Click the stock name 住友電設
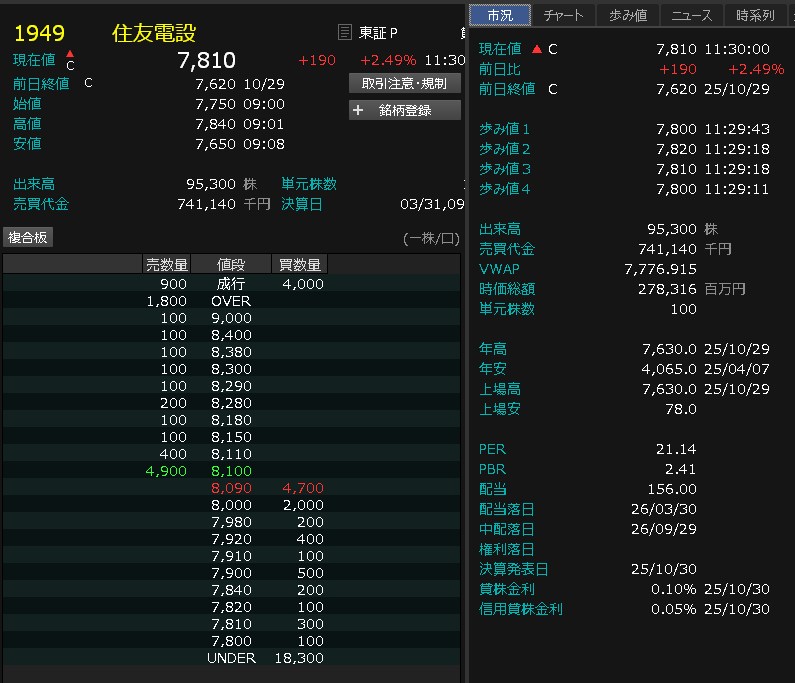Screen dimensions: 795x683 (154, 33)
